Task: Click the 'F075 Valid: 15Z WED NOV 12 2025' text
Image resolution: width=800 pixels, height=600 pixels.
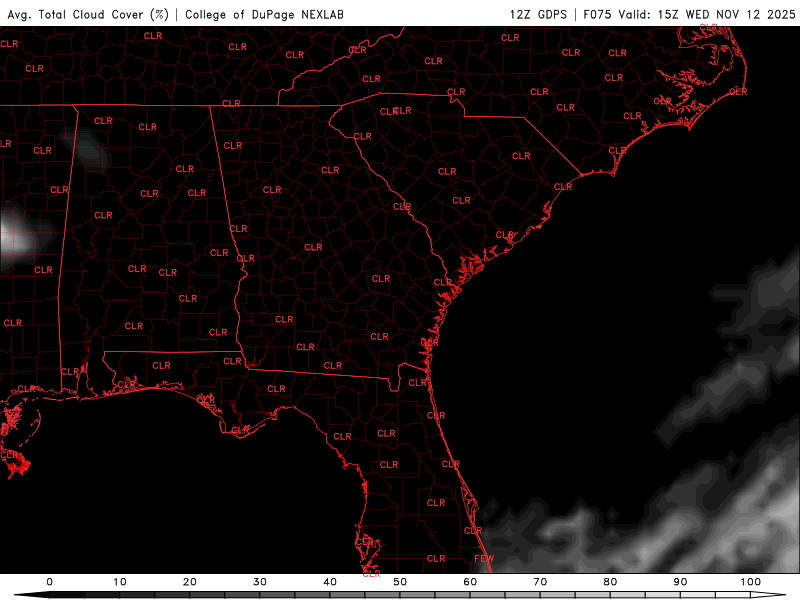Action: 689,15
